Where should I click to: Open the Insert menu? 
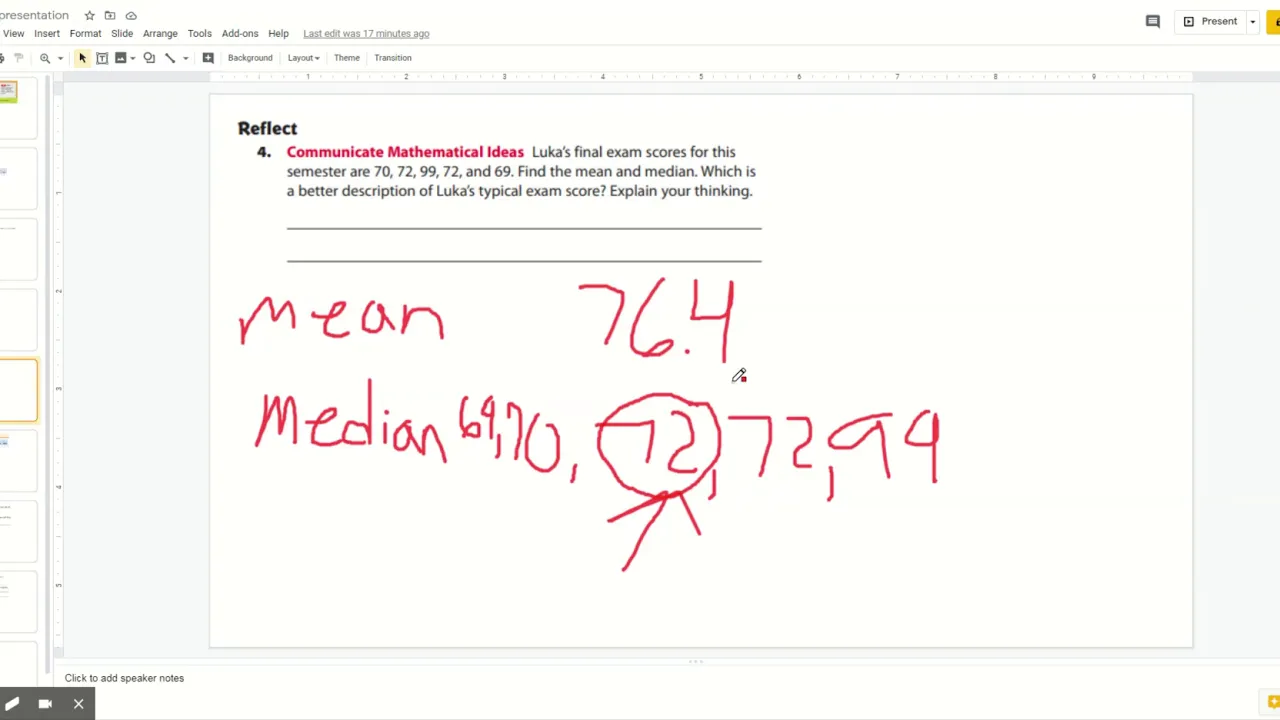(47, 33)
